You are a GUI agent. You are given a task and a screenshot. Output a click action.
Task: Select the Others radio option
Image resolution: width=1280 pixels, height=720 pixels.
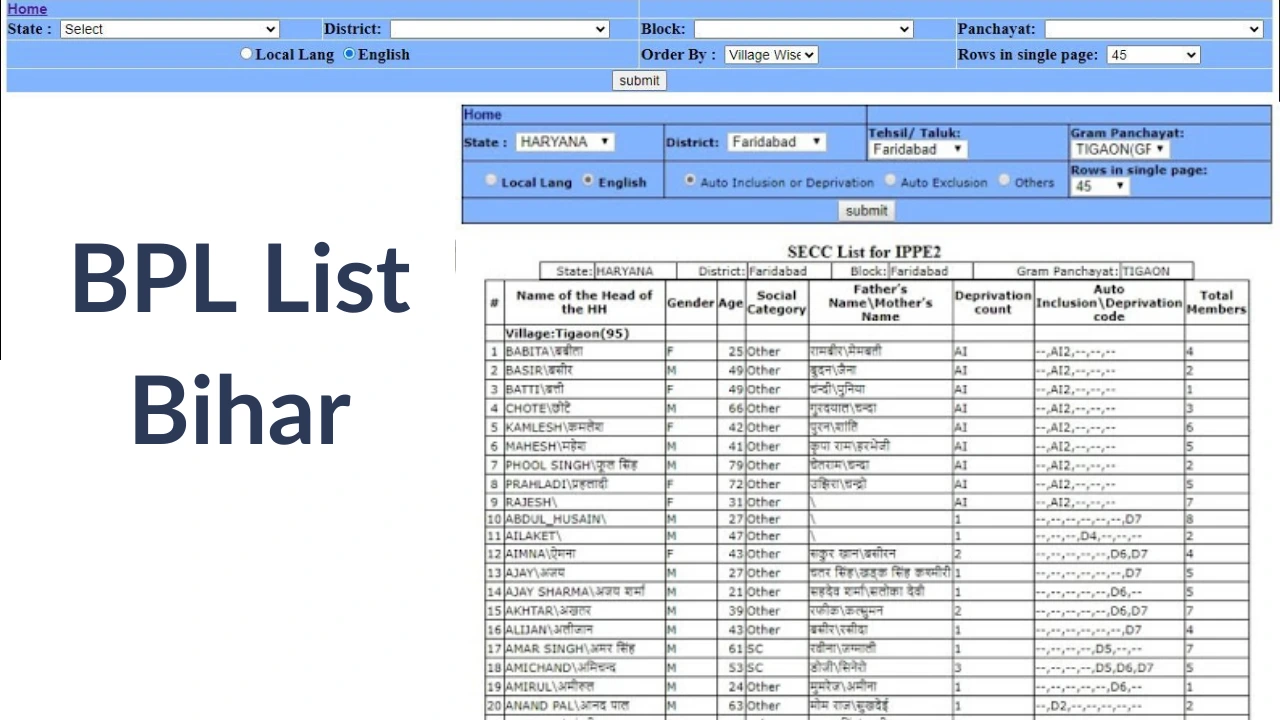click(x=1004, y=181)
